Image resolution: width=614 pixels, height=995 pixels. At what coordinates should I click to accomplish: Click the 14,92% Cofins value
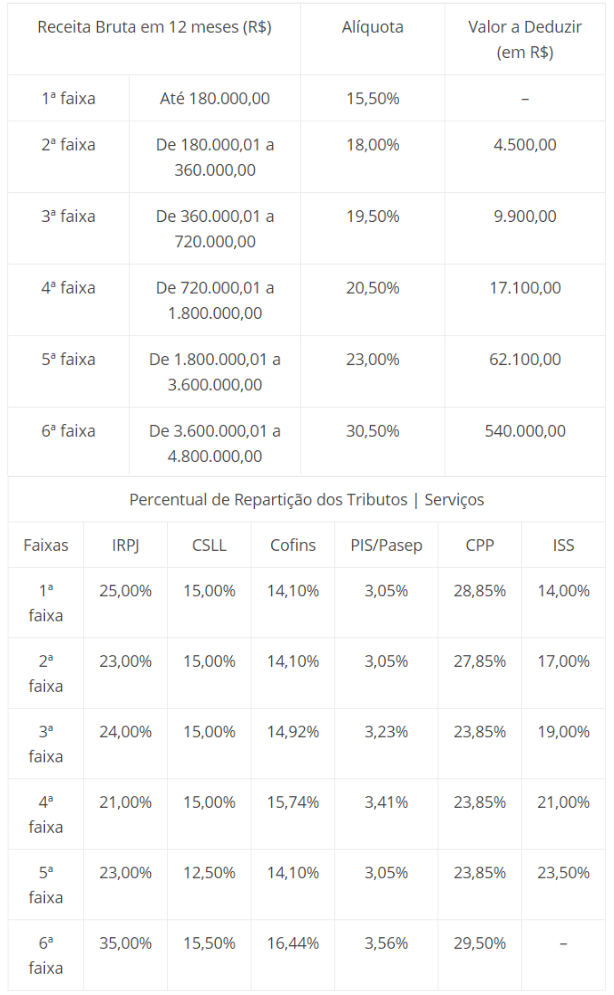(x=293, y=732)
